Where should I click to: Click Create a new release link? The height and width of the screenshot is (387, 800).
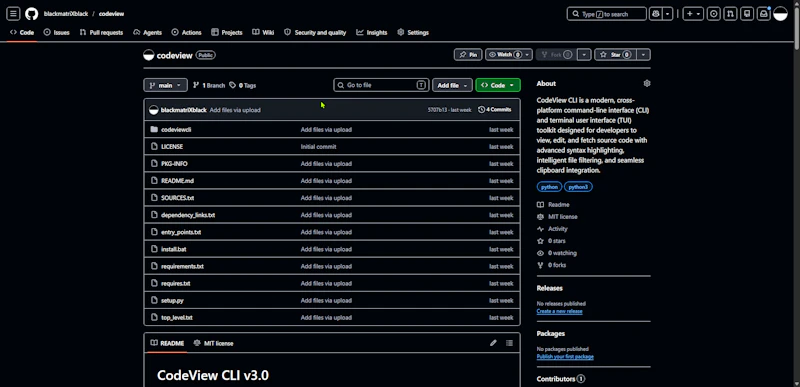[x=559, y=311]
